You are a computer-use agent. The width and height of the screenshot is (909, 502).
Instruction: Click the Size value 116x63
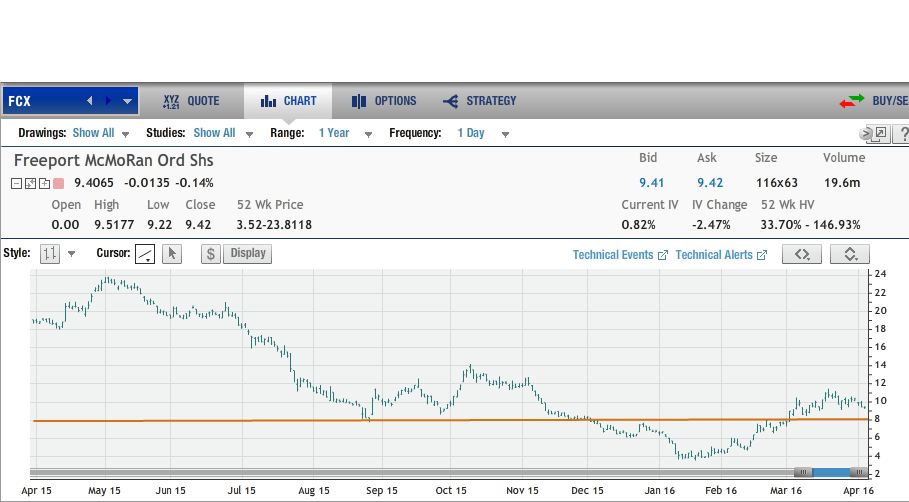click(x=777, y=183)
